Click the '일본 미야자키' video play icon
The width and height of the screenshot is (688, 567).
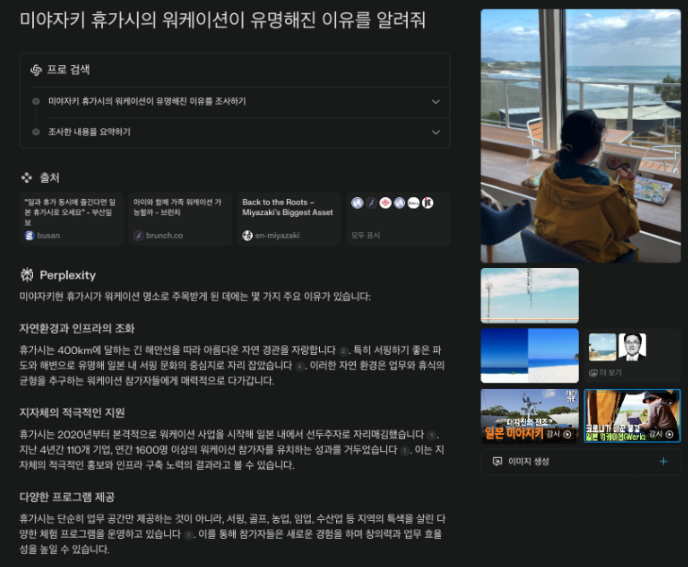coord(567,434)
